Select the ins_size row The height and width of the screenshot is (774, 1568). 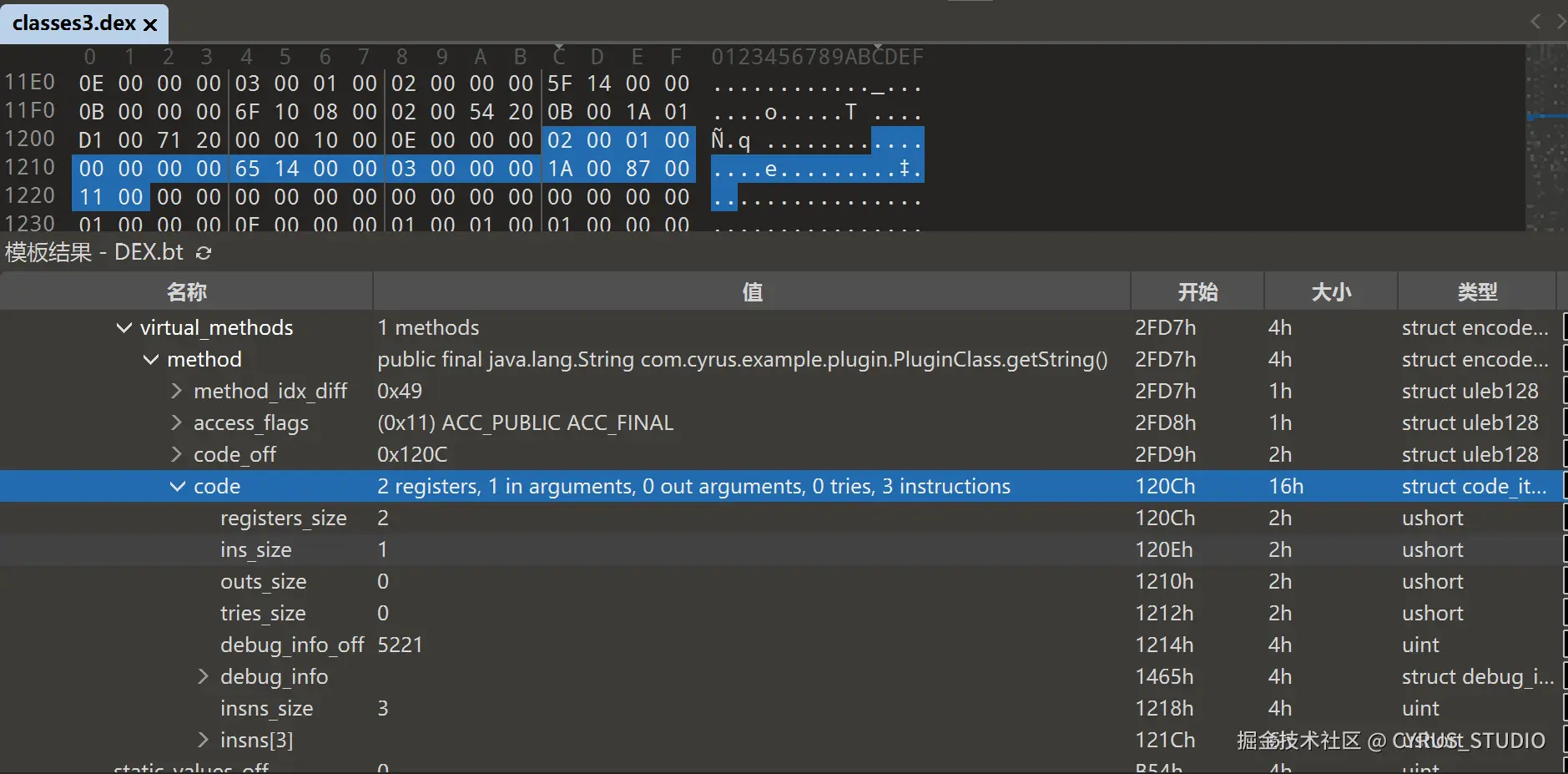pyautogui.click(x=780, y=549)
